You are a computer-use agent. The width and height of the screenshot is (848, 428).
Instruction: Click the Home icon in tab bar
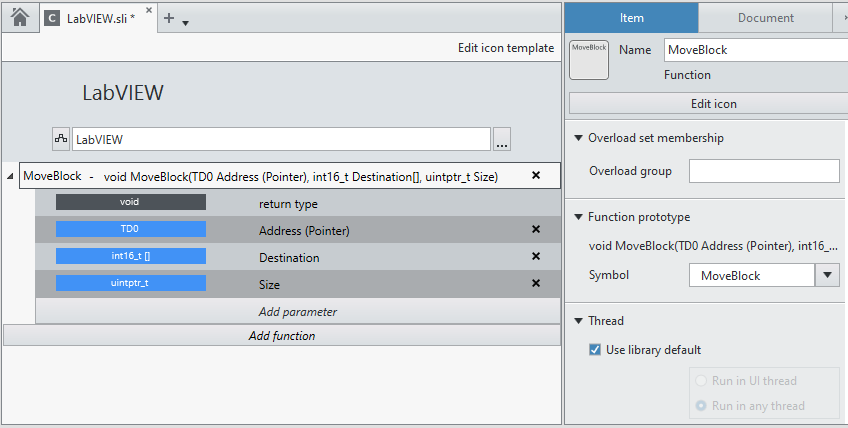point(19,18)
